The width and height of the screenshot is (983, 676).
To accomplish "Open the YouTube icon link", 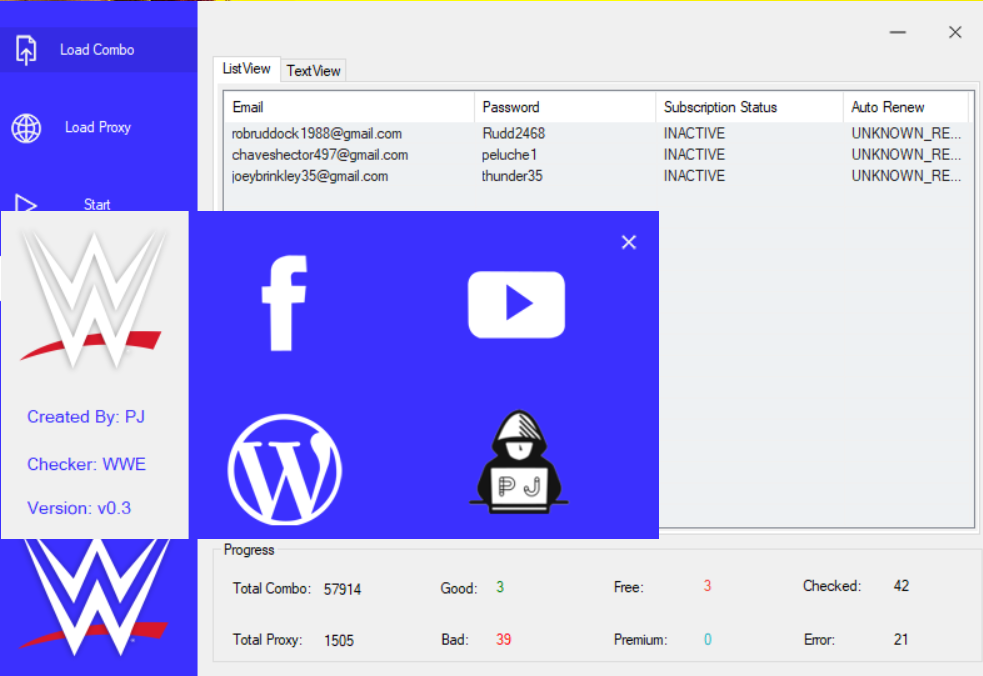I will tap(516, 304).
